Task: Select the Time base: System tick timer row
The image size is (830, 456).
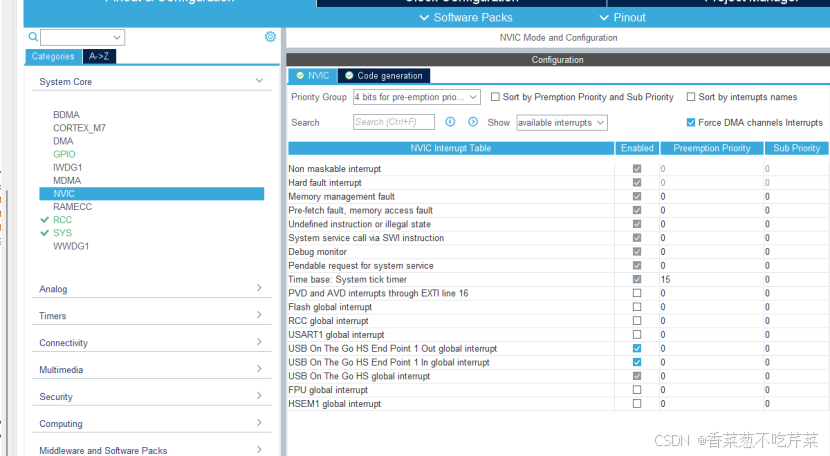Action: click(558, 279)
